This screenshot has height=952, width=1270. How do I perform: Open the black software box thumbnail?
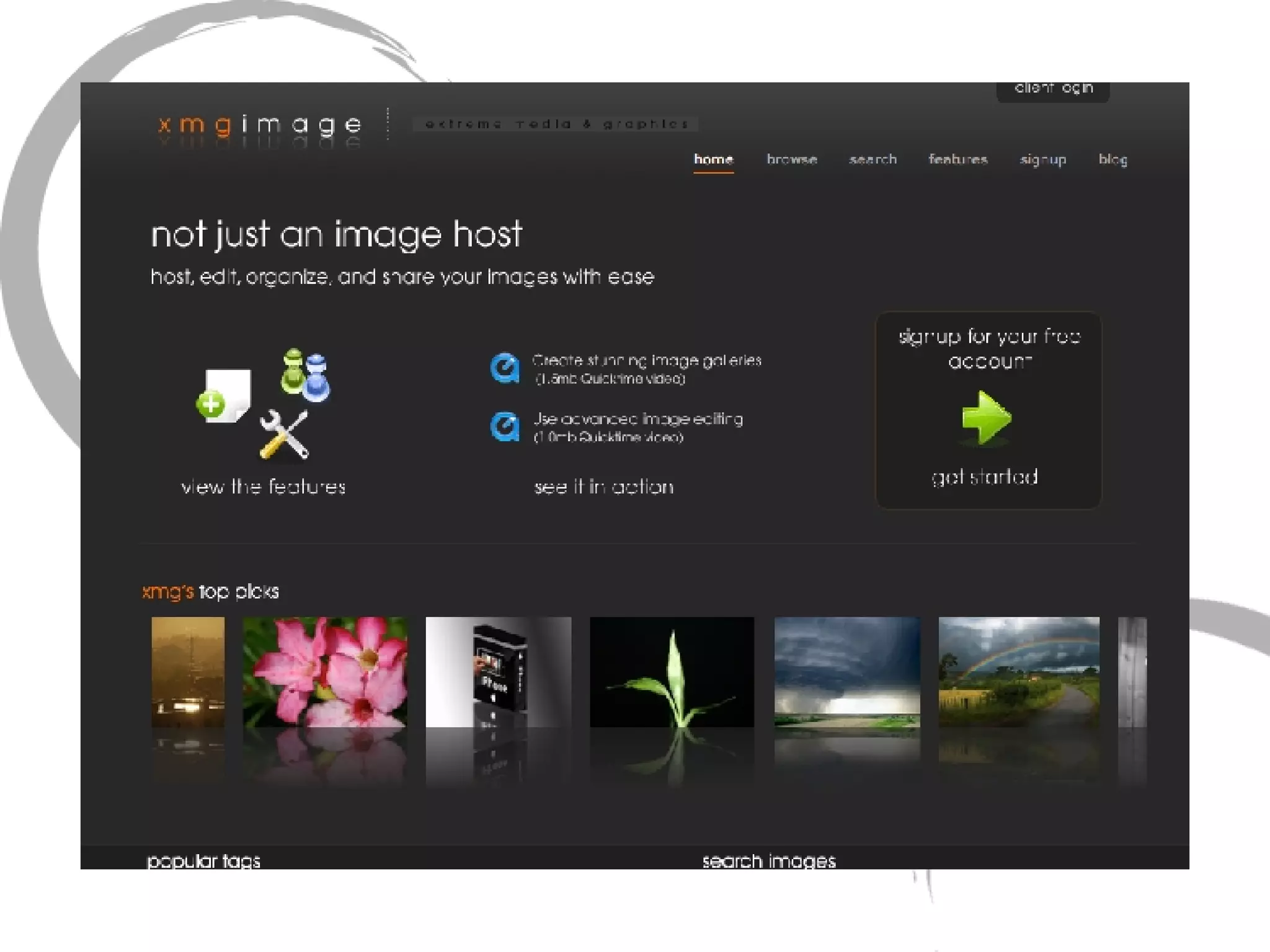point(499,672)
